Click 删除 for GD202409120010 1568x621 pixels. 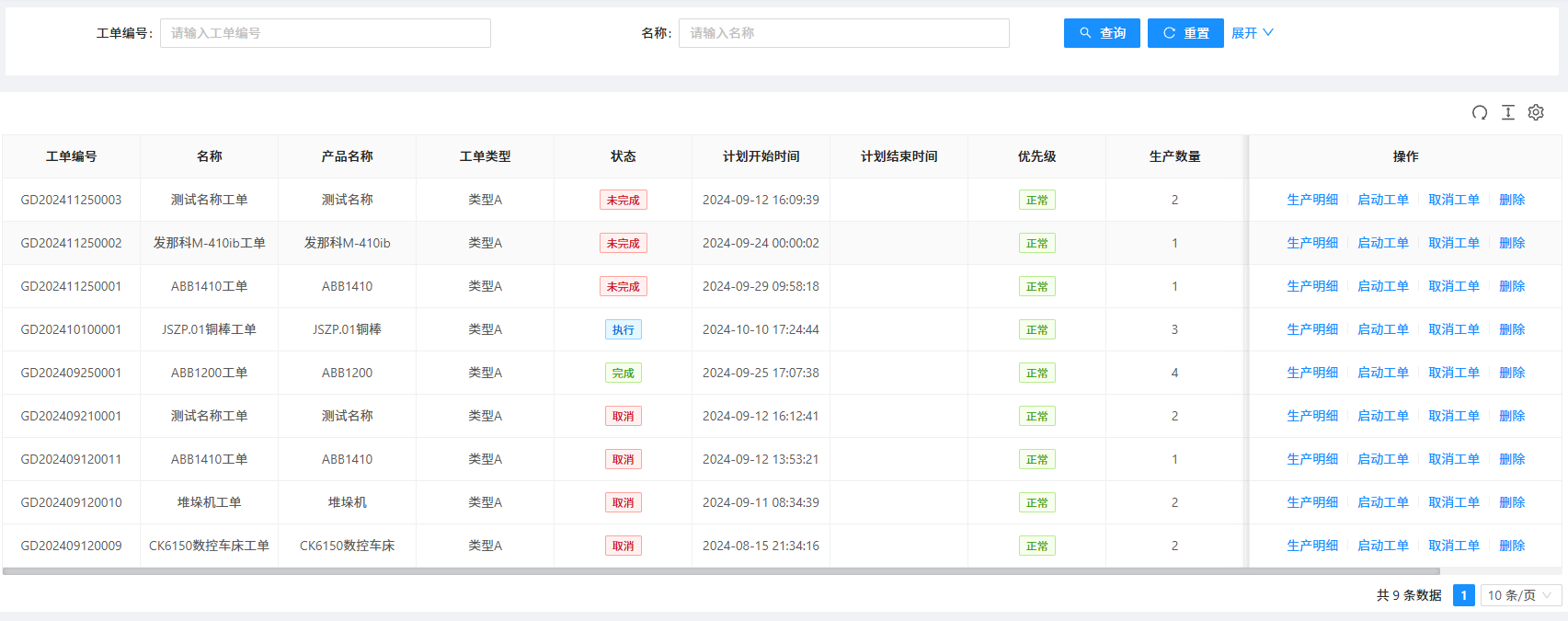pos(1512,502)
